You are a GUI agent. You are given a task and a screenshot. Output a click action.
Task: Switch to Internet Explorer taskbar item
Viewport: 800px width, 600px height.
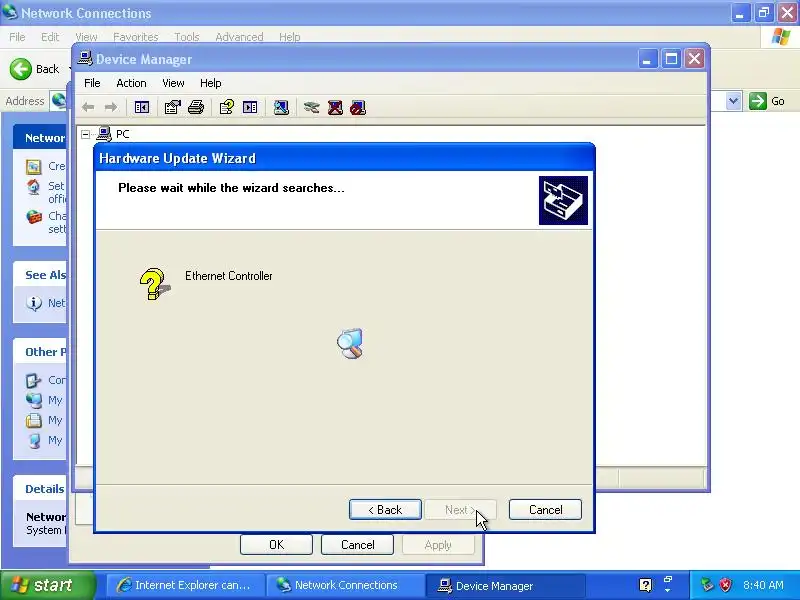[x=185, y=585]
